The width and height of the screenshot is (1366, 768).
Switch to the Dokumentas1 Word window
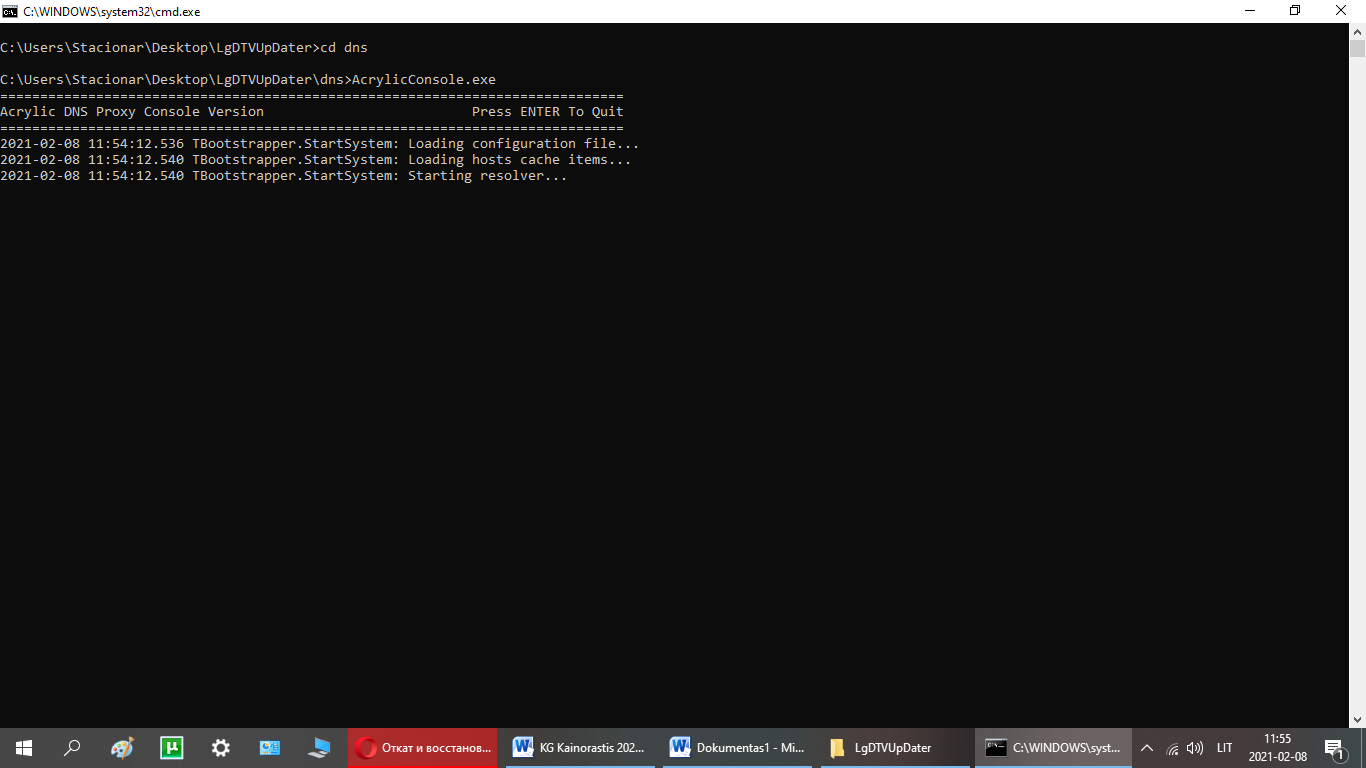pos(737,747)
